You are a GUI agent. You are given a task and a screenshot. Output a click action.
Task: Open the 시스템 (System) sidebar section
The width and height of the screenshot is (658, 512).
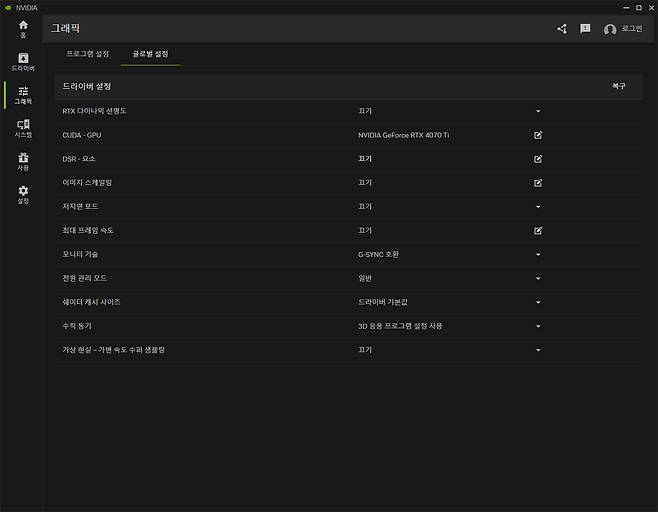[23, 128]
